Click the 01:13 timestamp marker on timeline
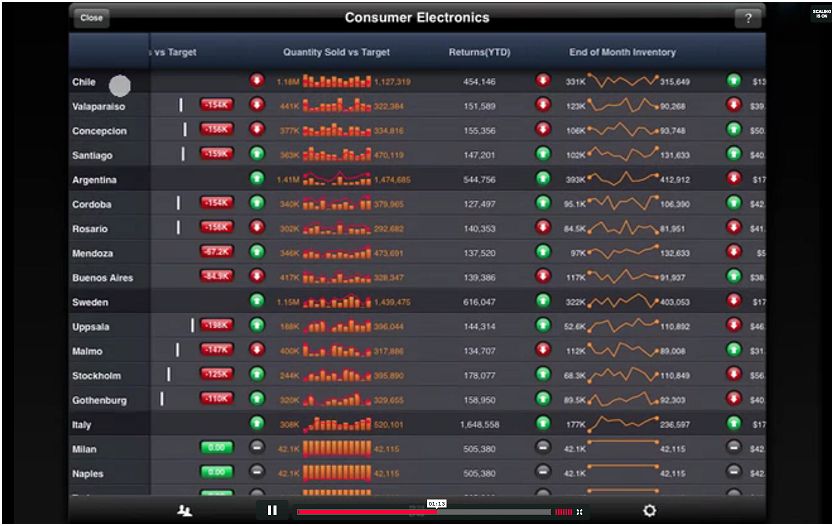 (x=436, y=504)
